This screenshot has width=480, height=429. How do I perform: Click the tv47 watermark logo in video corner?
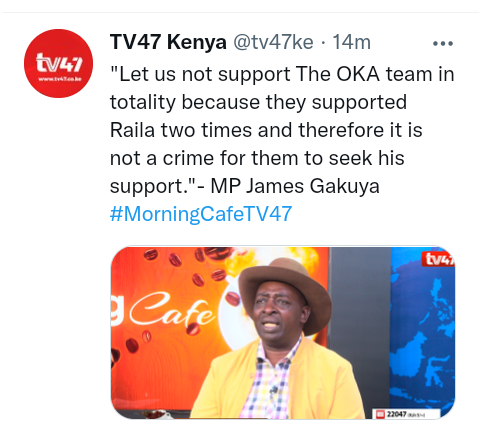(x=438, y=259)
